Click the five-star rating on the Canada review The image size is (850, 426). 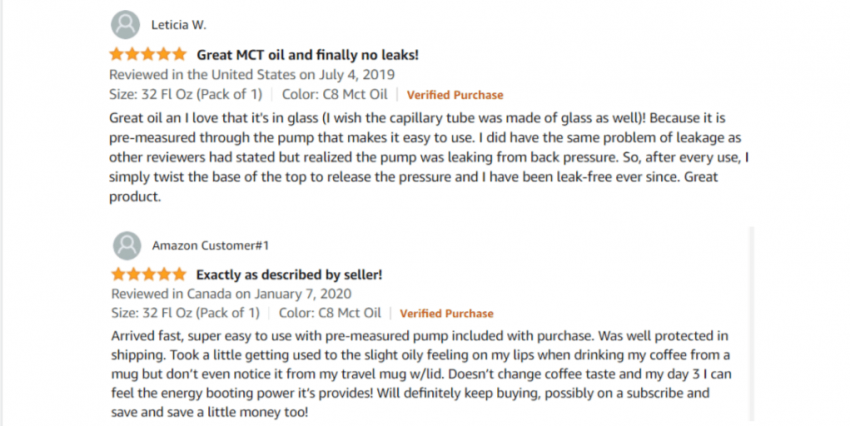click(149, 274)
